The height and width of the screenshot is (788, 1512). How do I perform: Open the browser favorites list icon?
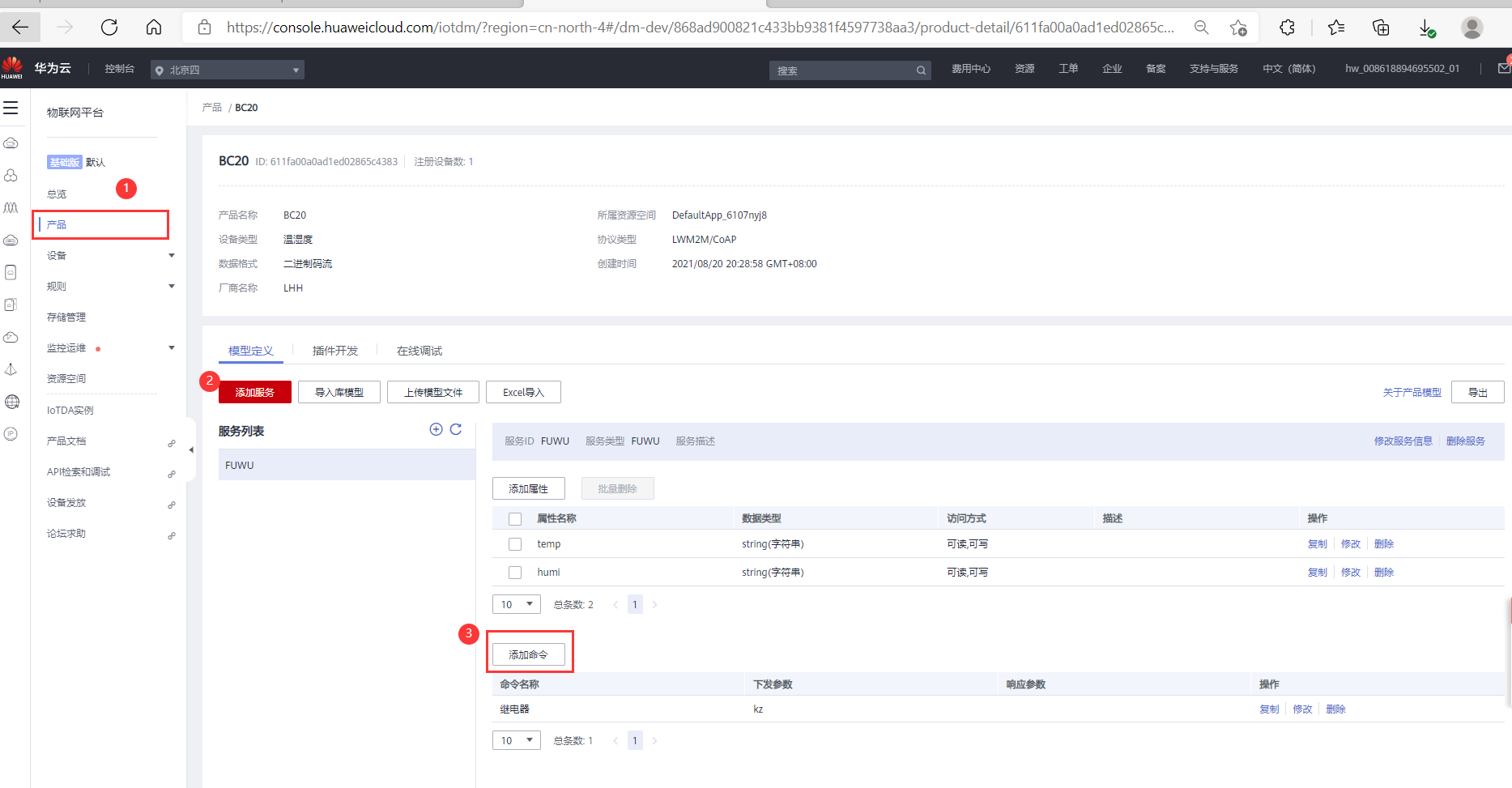point(1336,28)
